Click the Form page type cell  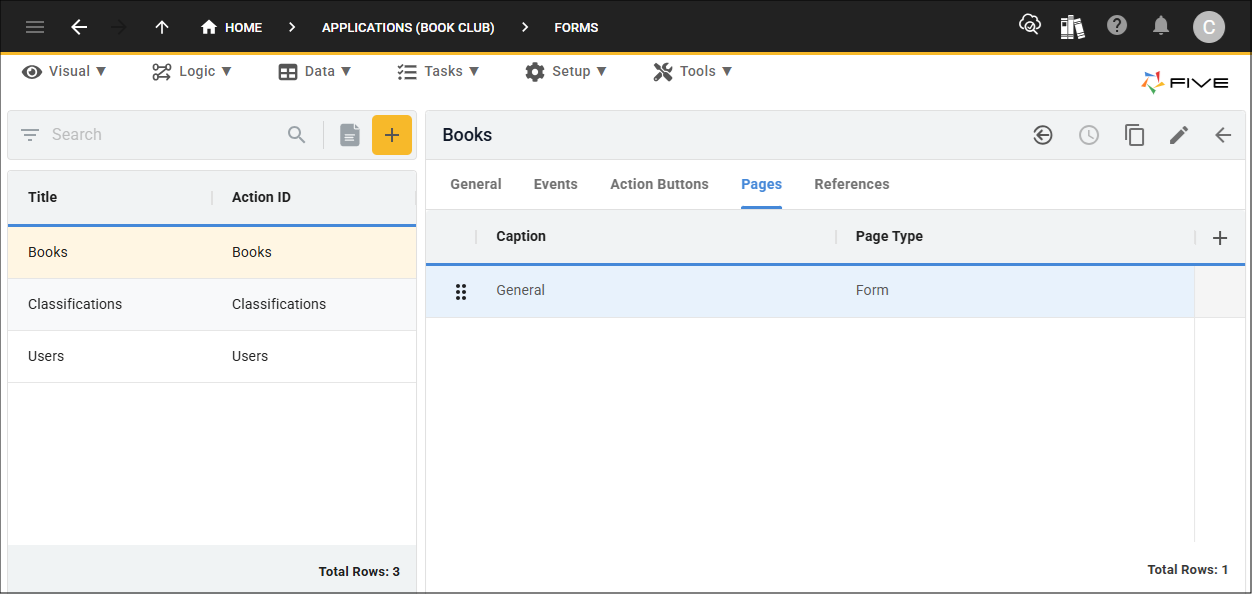872,290
